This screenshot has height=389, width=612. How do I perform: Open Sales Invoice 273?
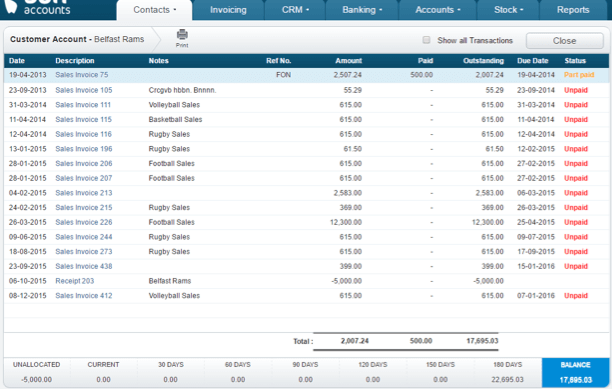pos(84,252)
